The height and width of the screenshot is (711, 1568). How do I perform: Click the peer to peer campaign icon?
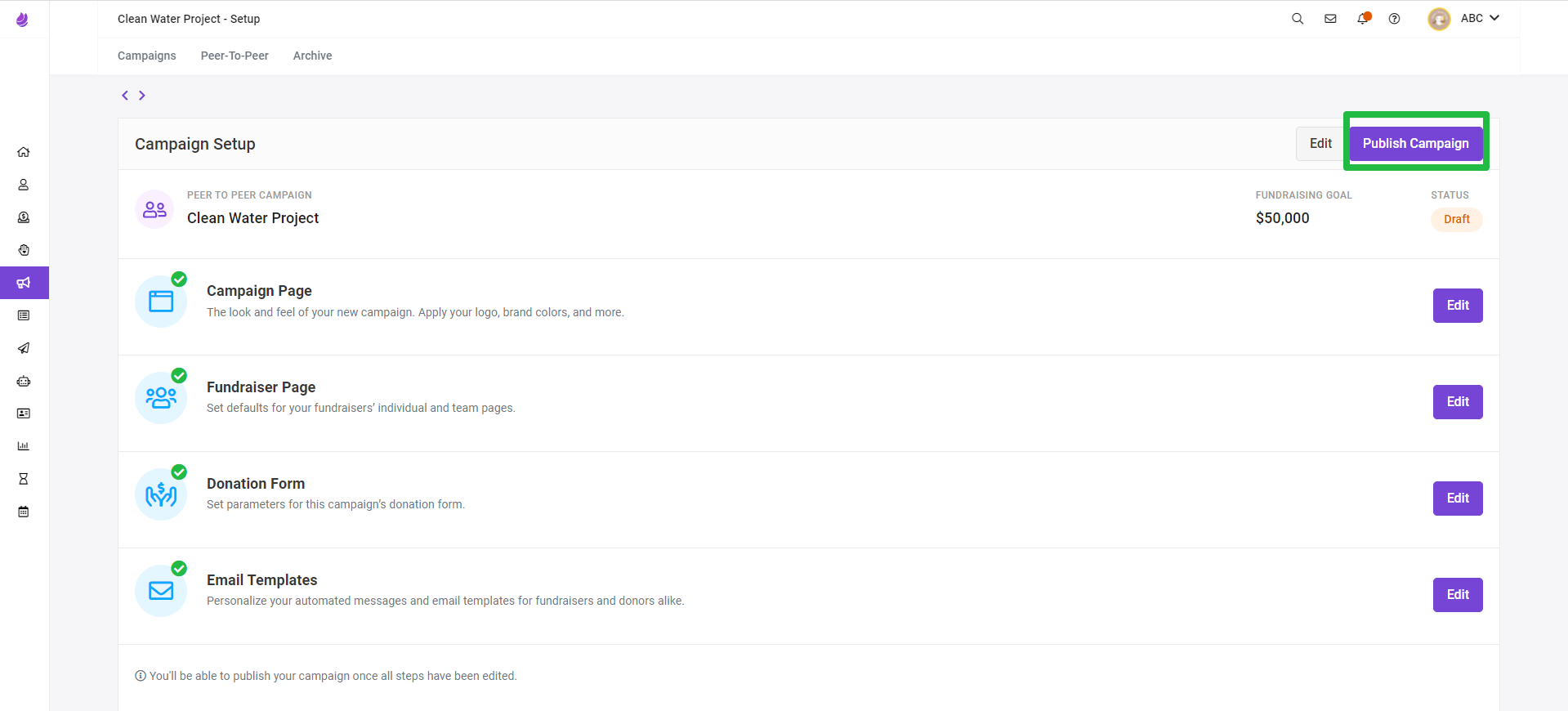154,209
